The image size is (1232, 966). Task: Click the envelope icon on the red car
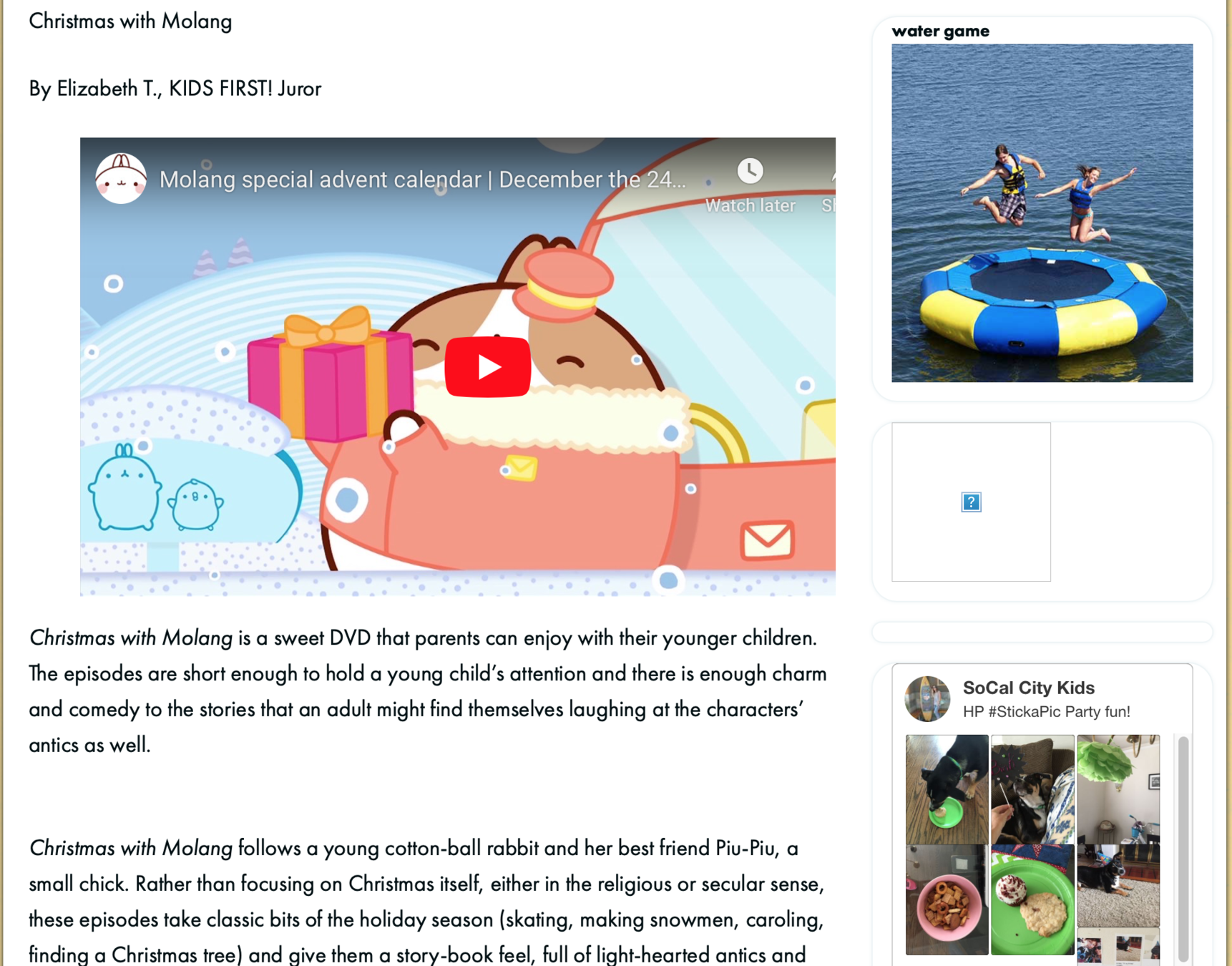[767, 540]
